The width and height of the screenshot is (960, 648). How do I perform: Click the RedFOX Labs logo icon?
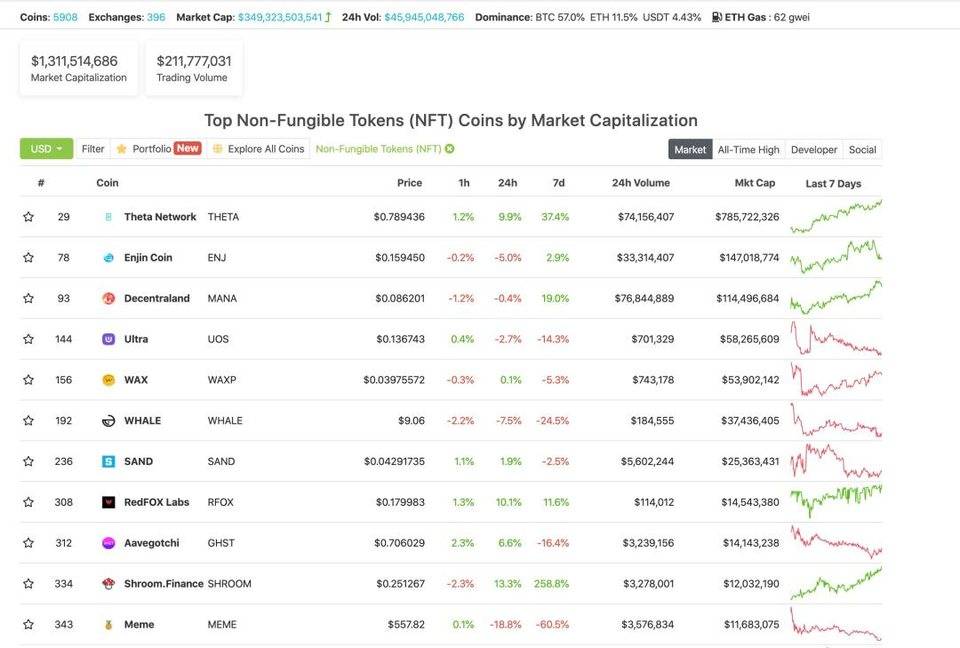108,502
